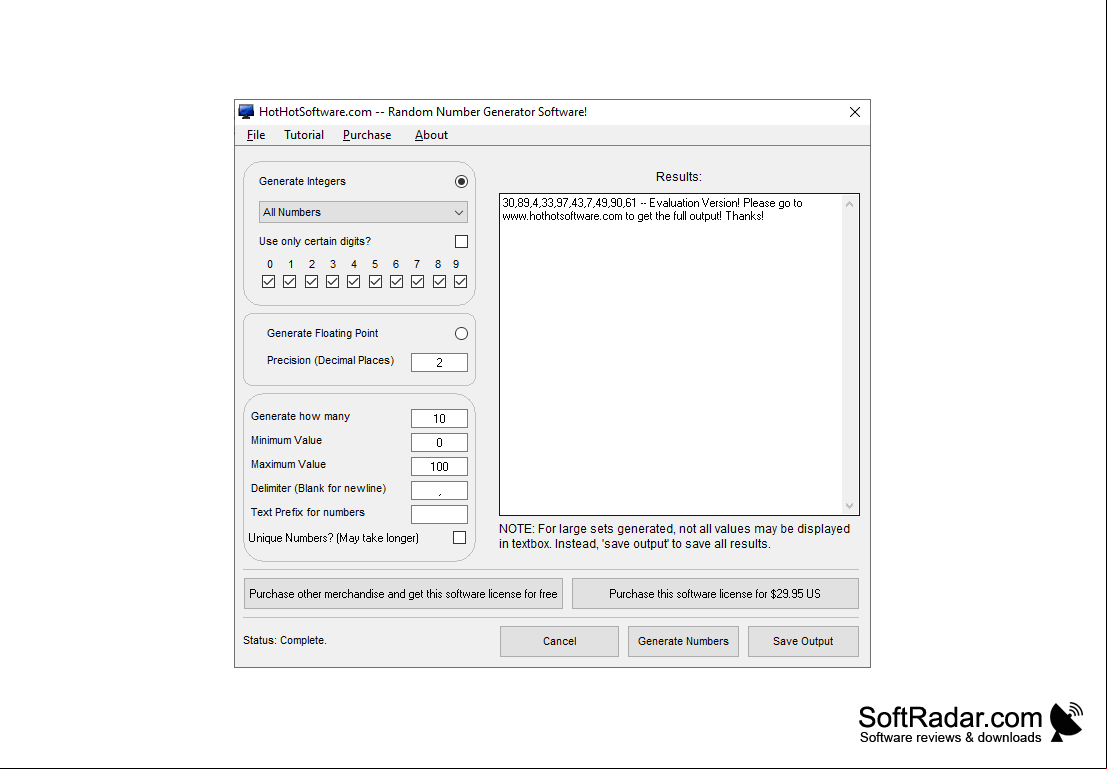Image resolution: width=1107 pixels, height=769 pixels.
Task: Click the Results scrollbar down arrow
Action: tap(849, 506)
